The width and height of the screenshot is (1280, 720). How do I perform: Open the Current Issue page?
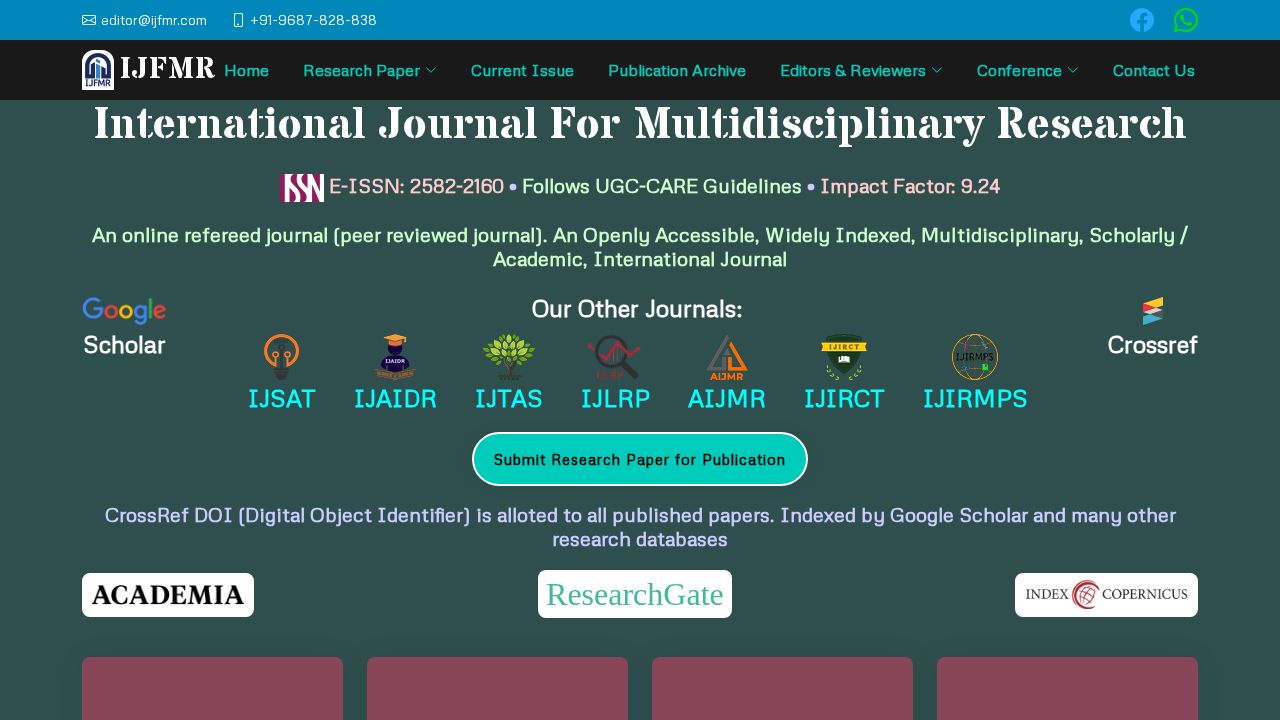point(522,70)
